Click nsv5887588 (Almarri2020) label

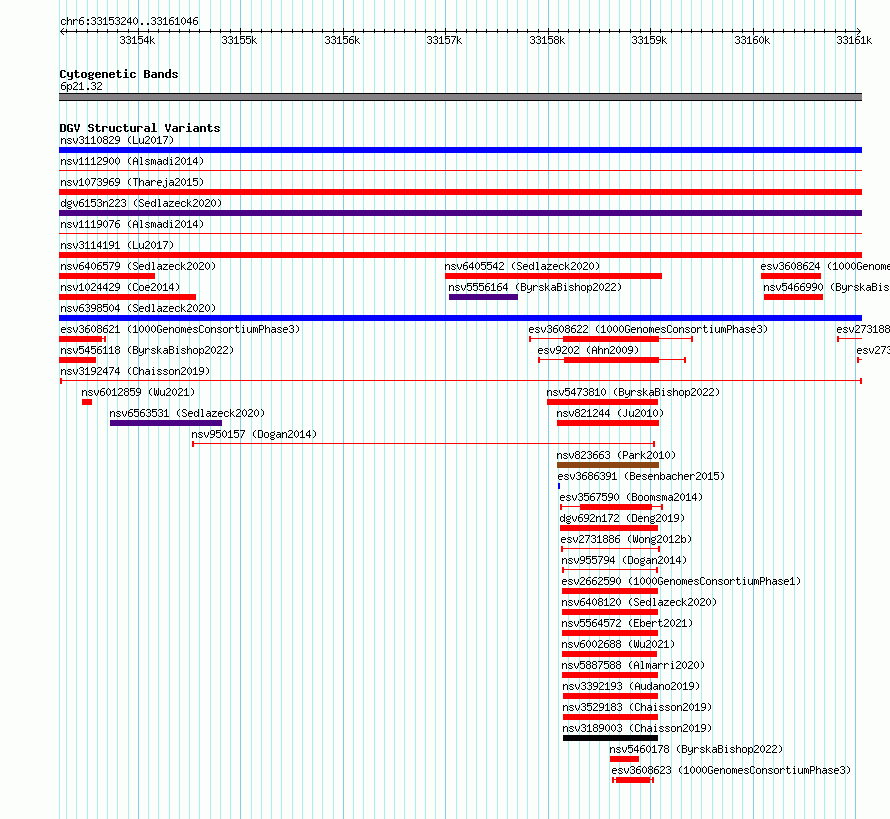click(633, 665)
